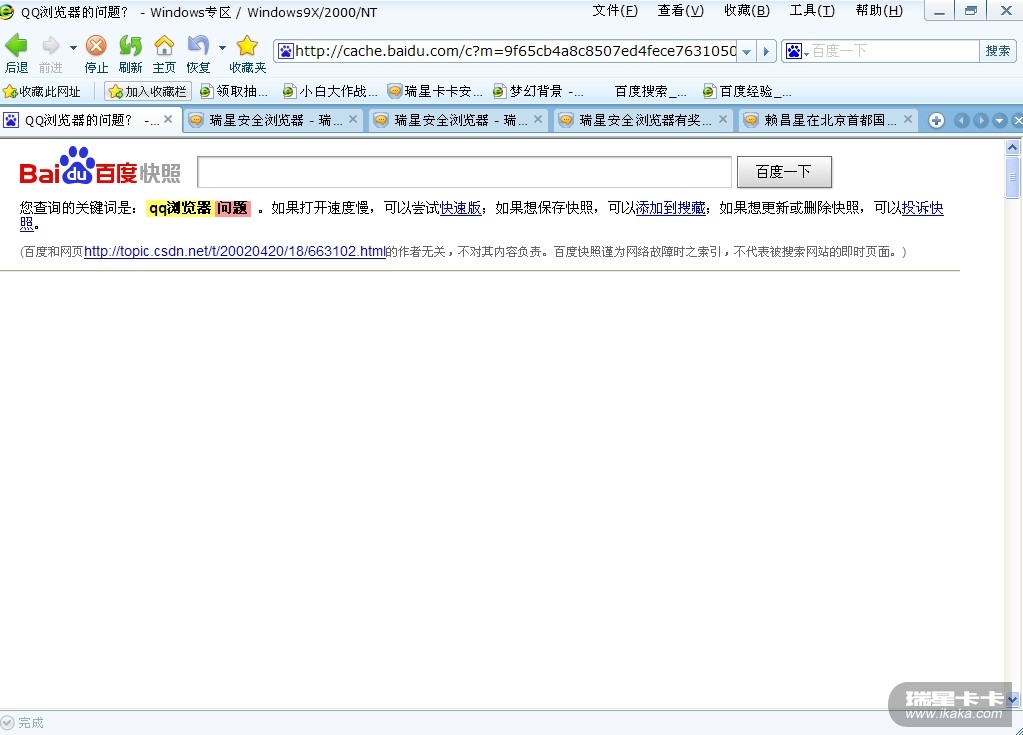
Task: Close the 赖昌星在北京首都国 tab
Action: pos(908,119)
